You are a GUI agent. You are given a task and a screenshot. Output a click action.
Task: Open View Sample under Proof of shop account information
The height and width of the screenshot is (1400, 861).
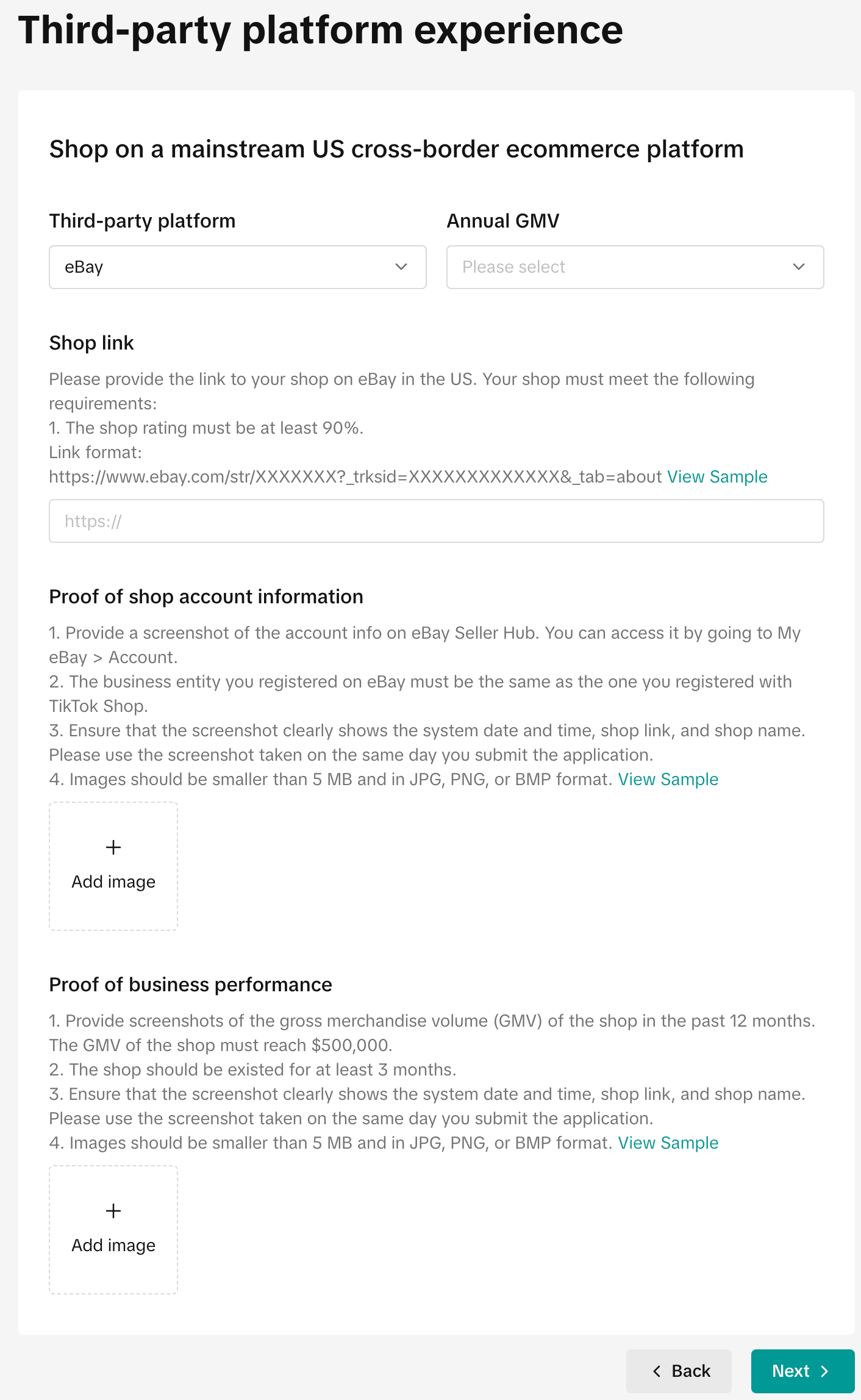coord(668,779)
